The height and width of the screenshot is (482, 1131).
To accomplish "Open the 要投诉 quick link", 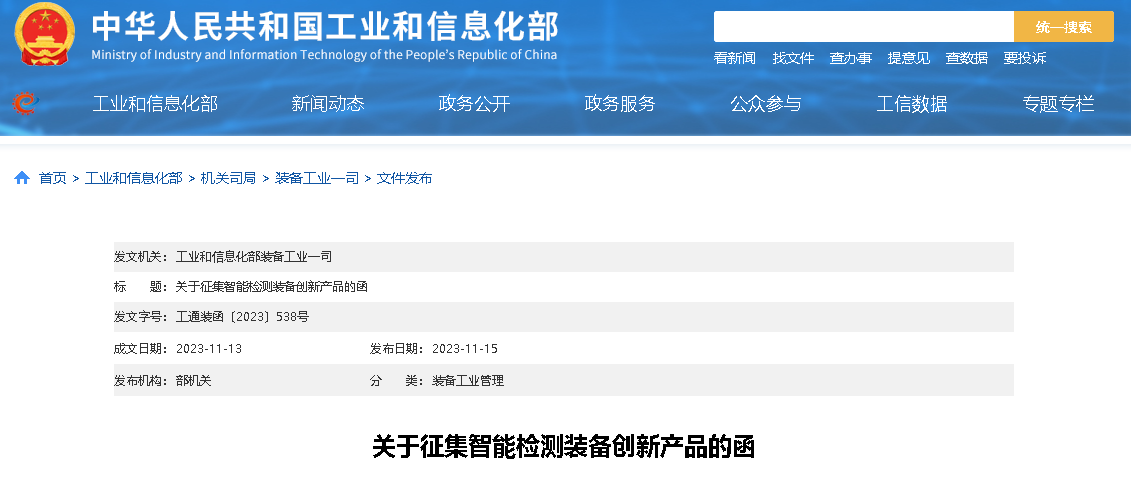I will click(1024, 58).
